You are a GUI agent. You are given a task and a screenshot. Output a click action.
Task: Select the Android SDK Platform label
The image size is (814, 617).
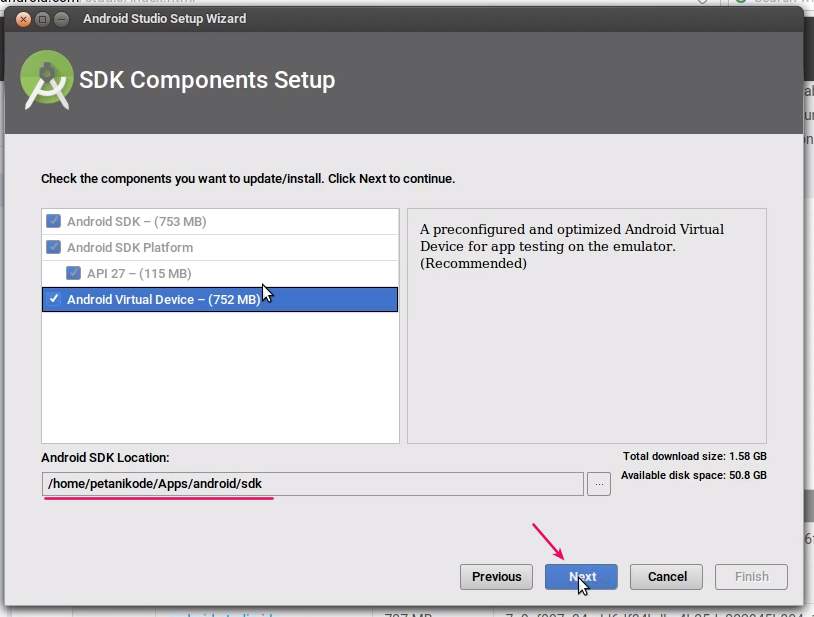130,247
